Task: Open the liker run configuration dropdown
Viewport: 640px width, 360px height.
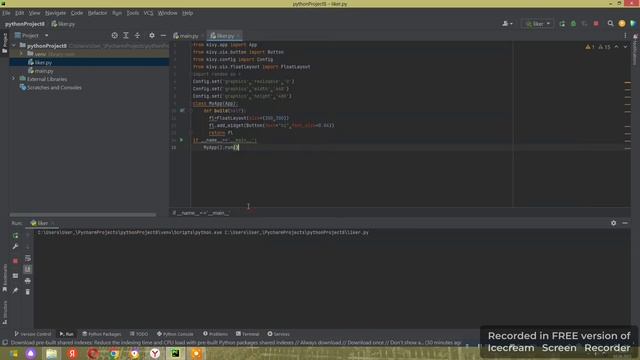Action: click(538, 24)
